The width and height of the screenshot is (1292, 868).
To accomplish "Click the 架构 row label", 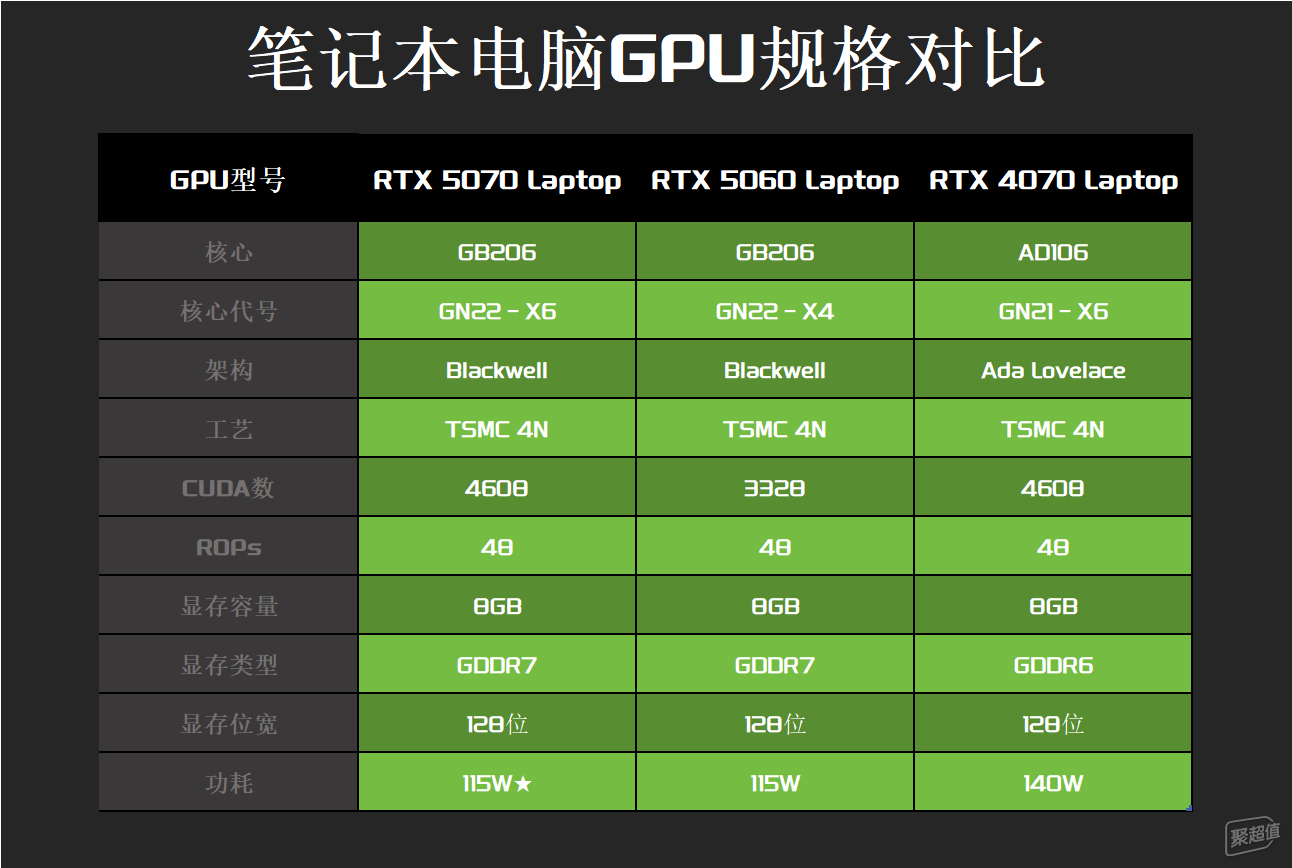I will click(228, 370).
